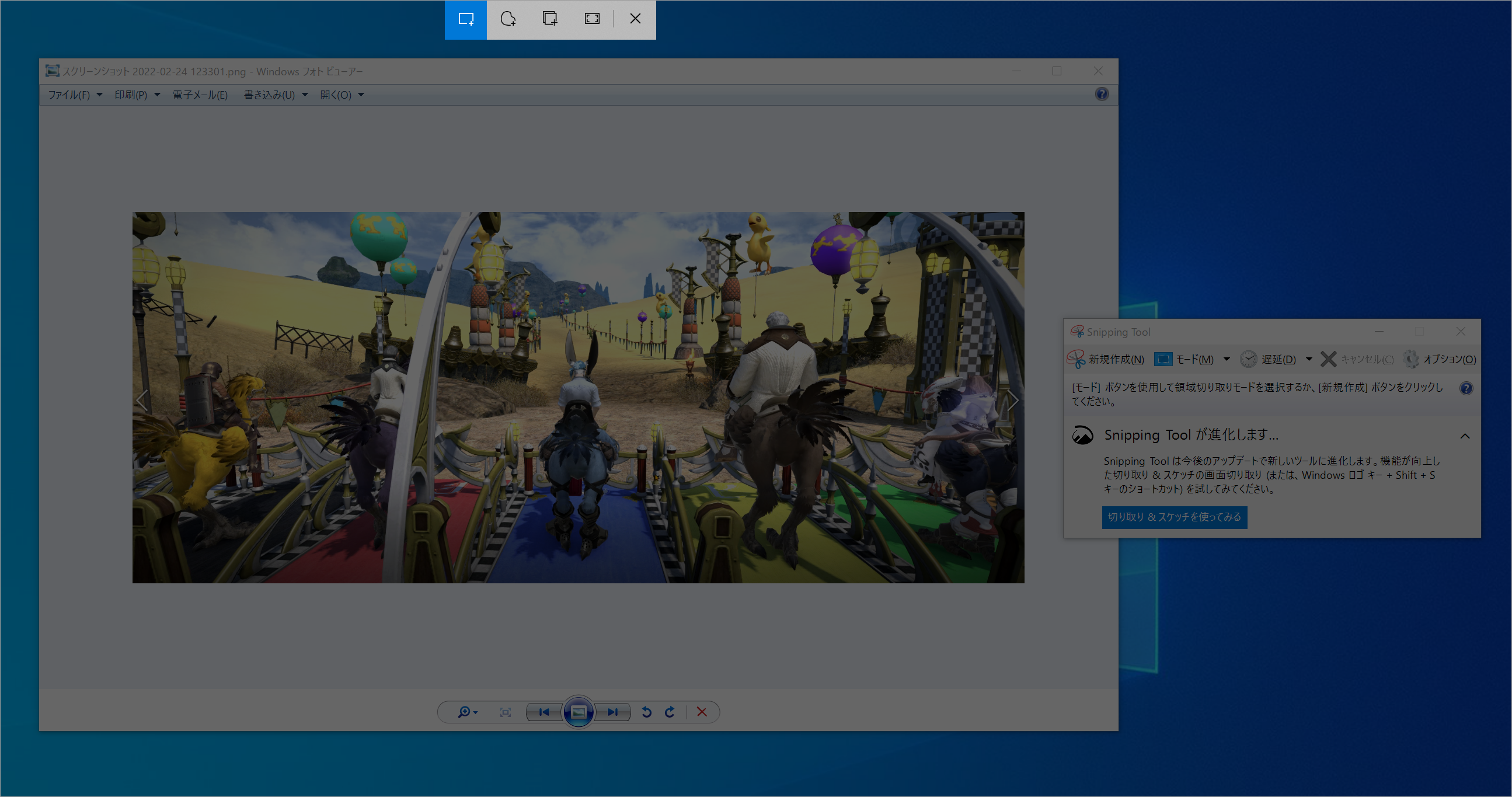Expand the モード(M) dropdown arrow

click(1226, 359)
